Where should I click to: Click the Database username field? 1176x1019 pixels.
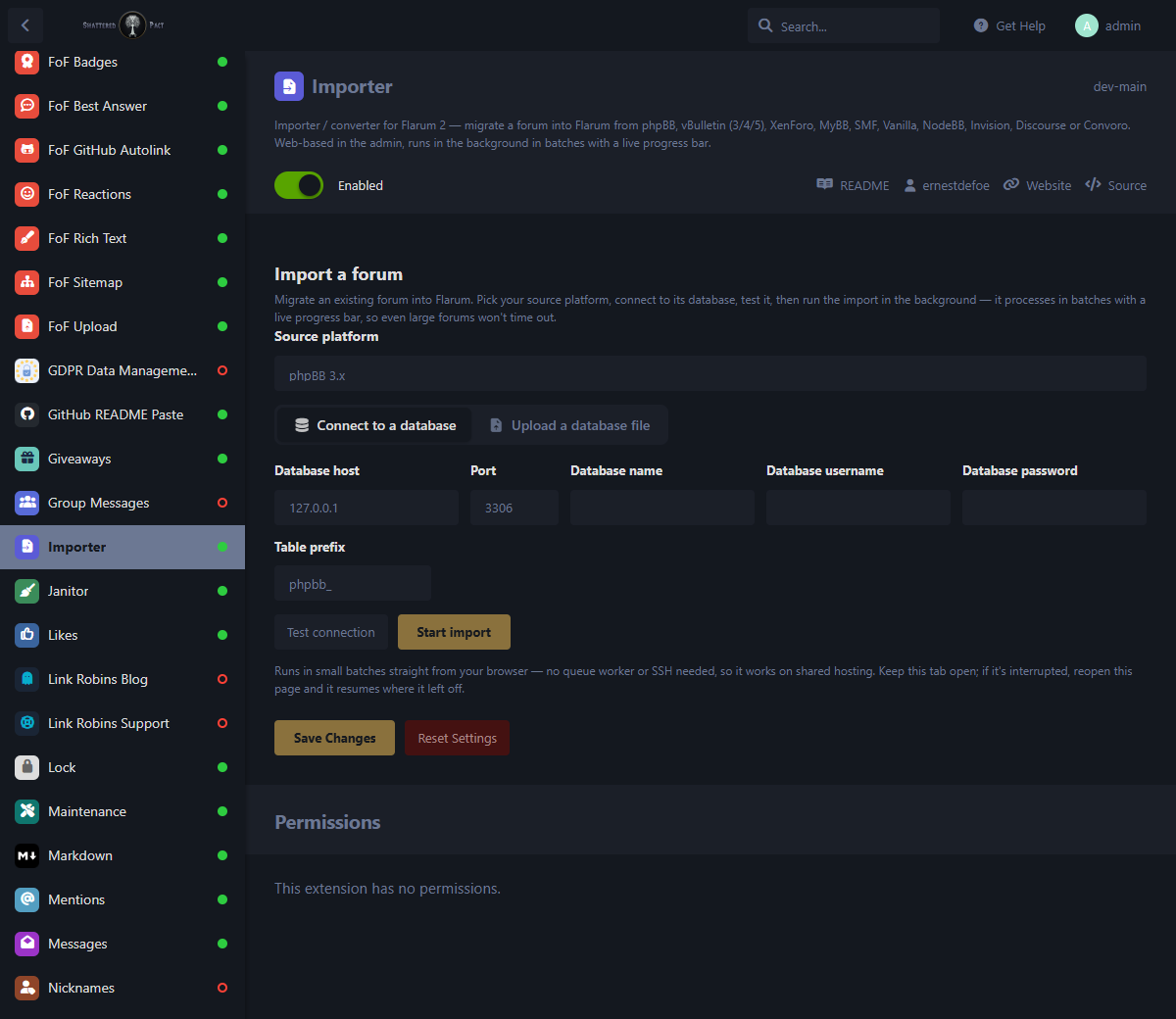coord(858,508)
